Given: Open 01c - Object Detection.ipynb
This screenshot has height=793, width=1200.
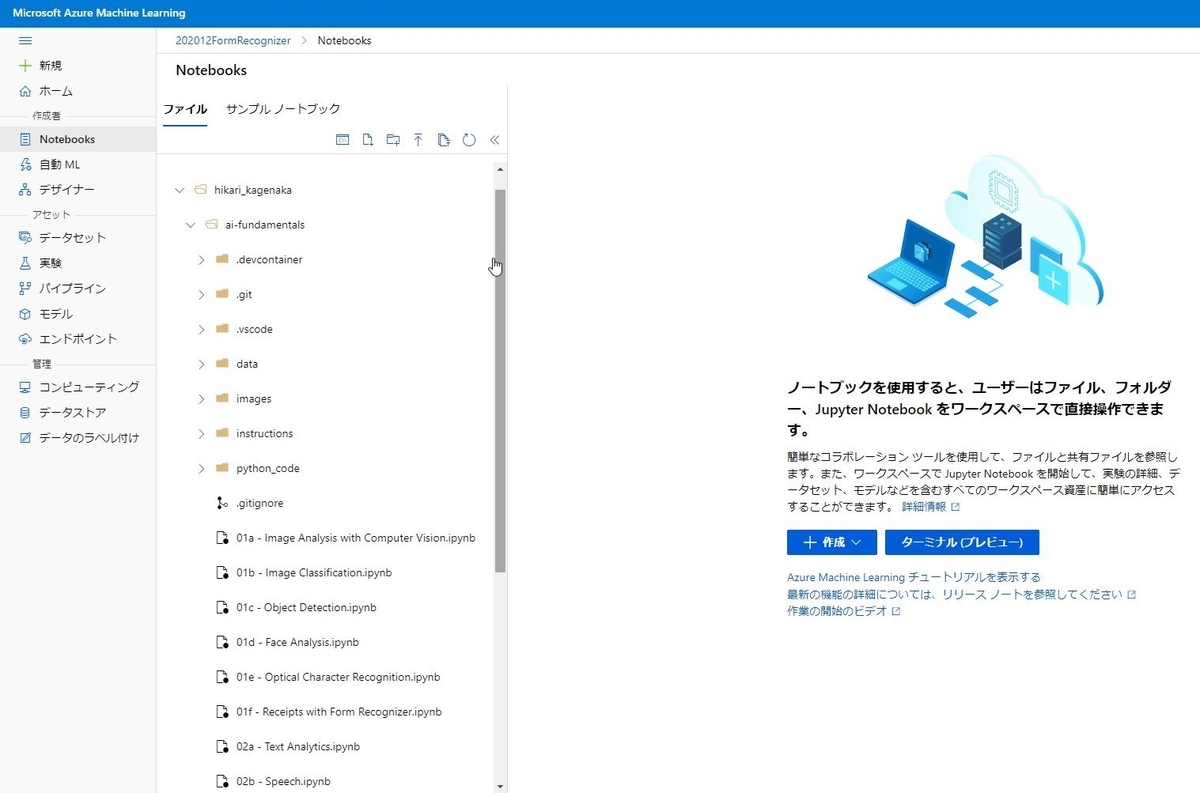Looking at the screenshot, I should coord(306,608).
